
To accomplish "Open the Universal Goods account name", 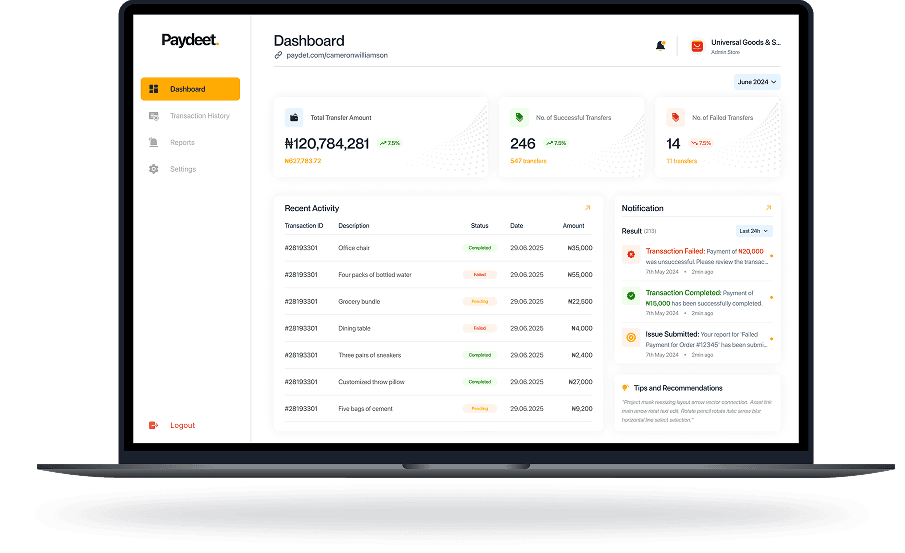I will (x=746, y=42).
